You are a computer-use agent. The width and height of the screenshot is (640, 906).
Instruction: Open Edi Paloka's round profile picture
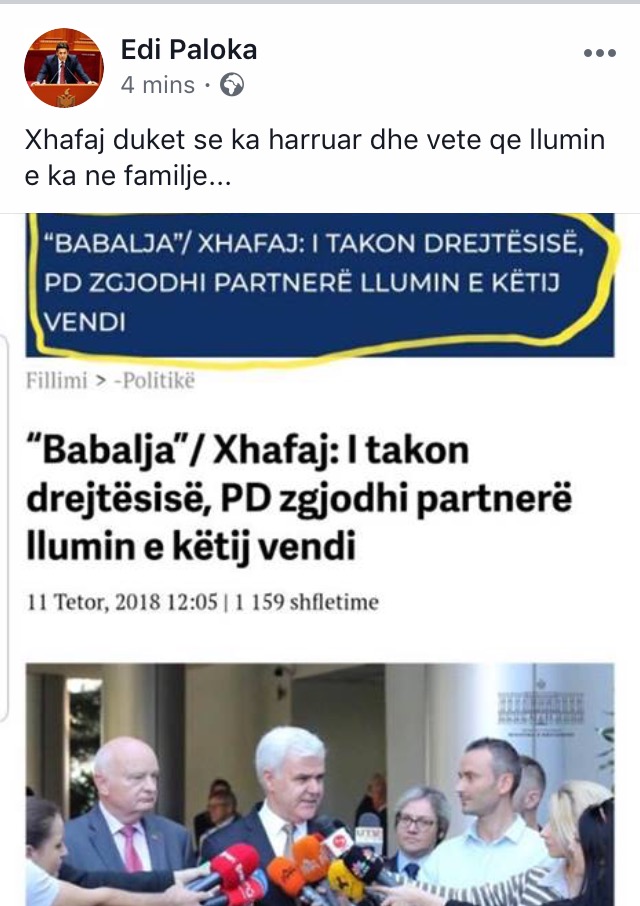click(64, 68)
